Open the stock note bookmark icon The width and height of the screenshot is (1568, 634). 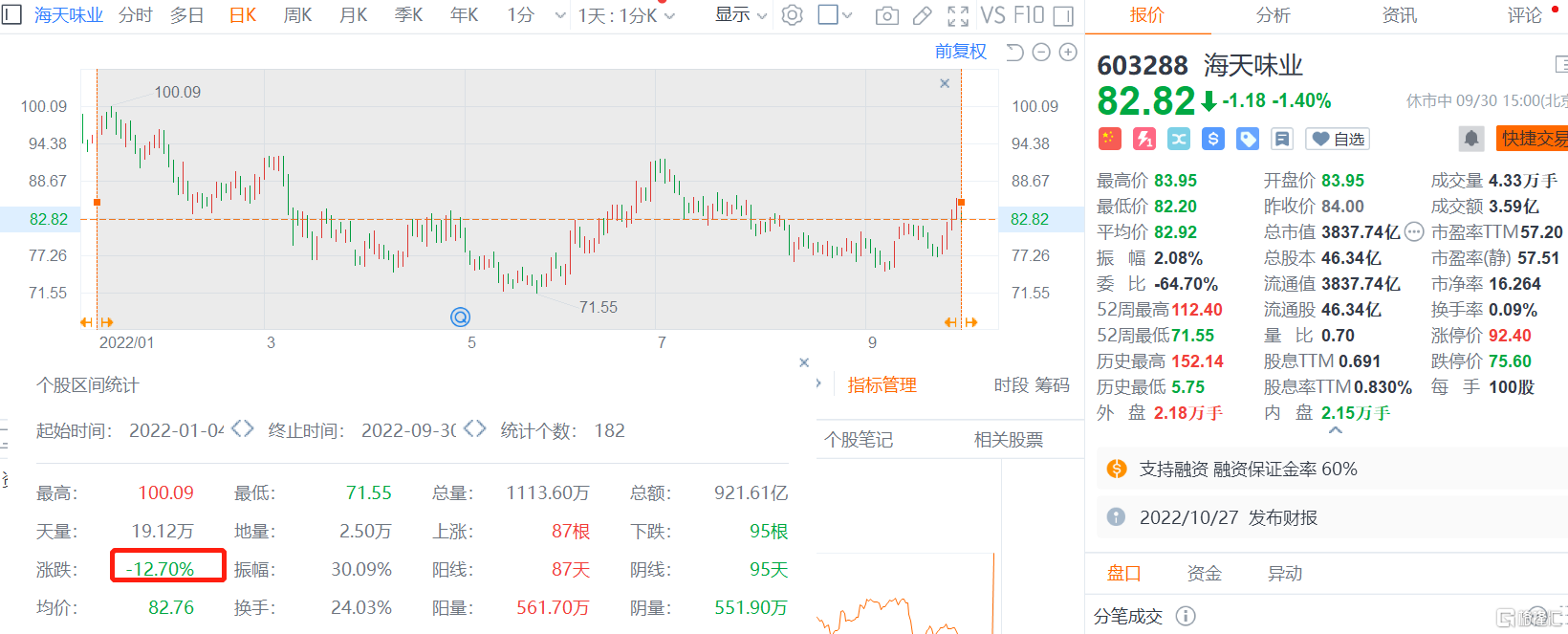point(1282,139)
